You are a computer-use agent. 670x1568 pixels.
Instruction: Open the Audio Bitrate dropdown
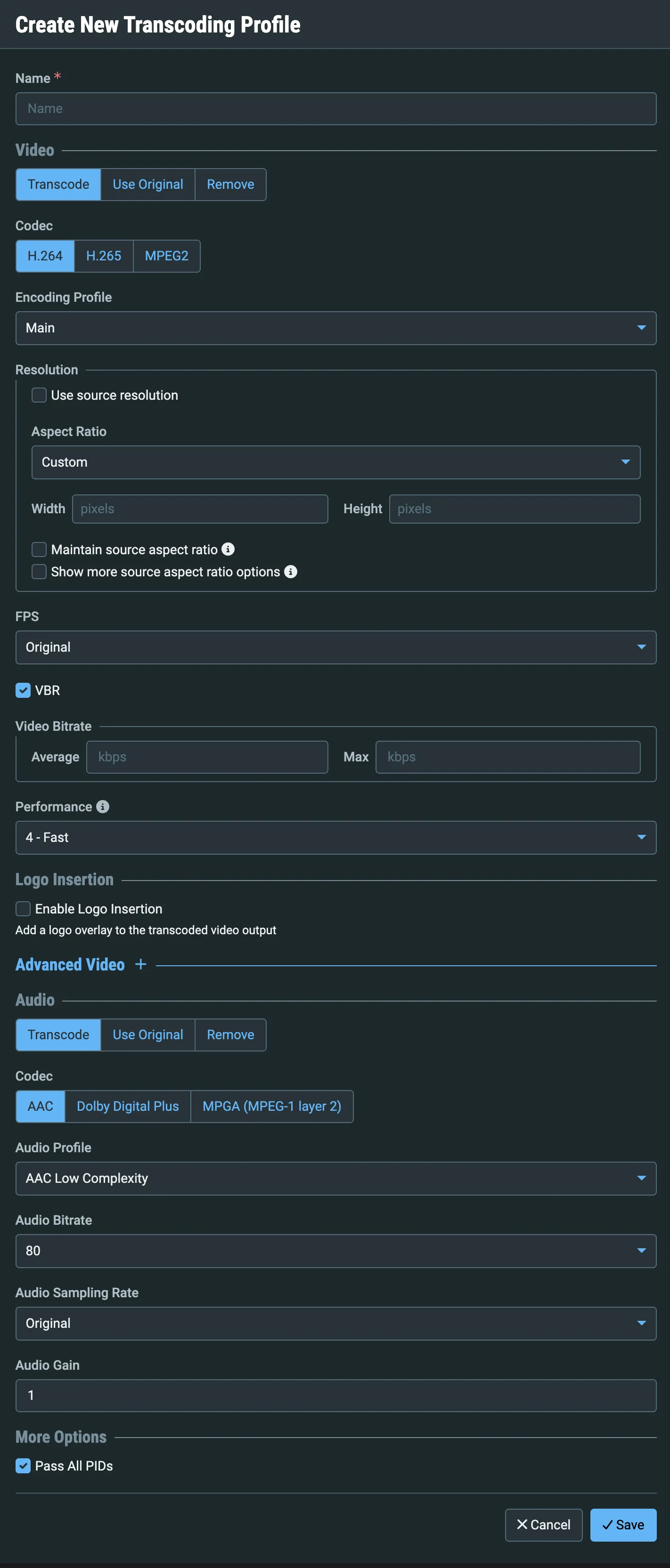pos(335,1251)
